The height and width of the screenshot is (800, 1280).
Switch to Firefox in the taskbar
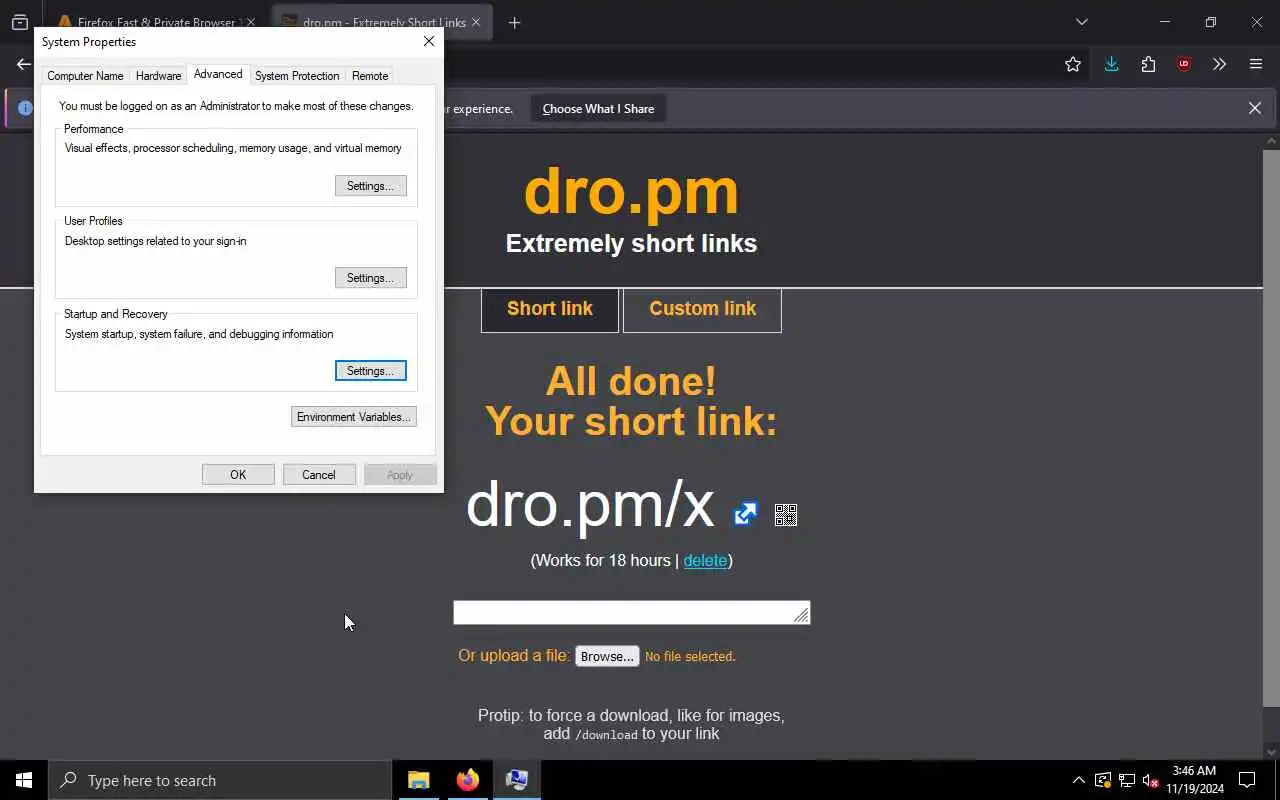pyautogui.click(x=467, y=780)
